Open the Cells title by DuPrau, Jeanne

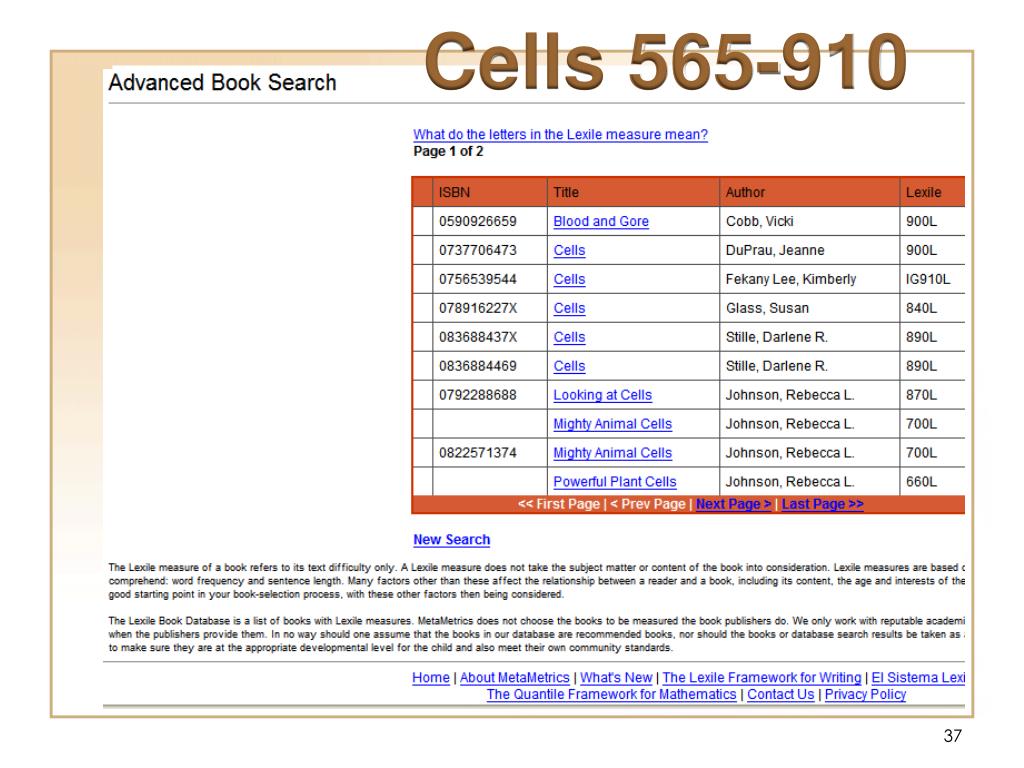click(x=569, y=250)
